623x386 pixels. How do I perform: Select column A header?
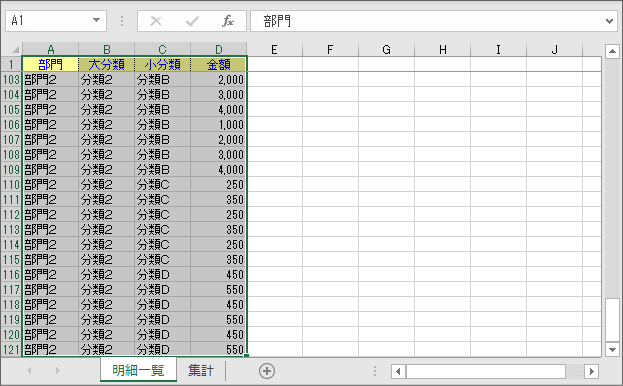[x=50, y=50]
